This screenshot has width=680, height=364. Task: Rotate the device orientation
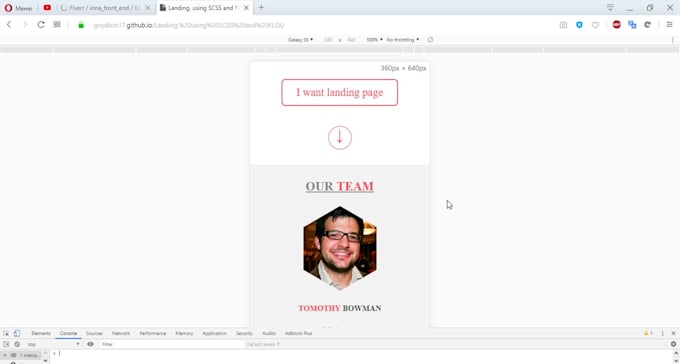pos(430,39)
